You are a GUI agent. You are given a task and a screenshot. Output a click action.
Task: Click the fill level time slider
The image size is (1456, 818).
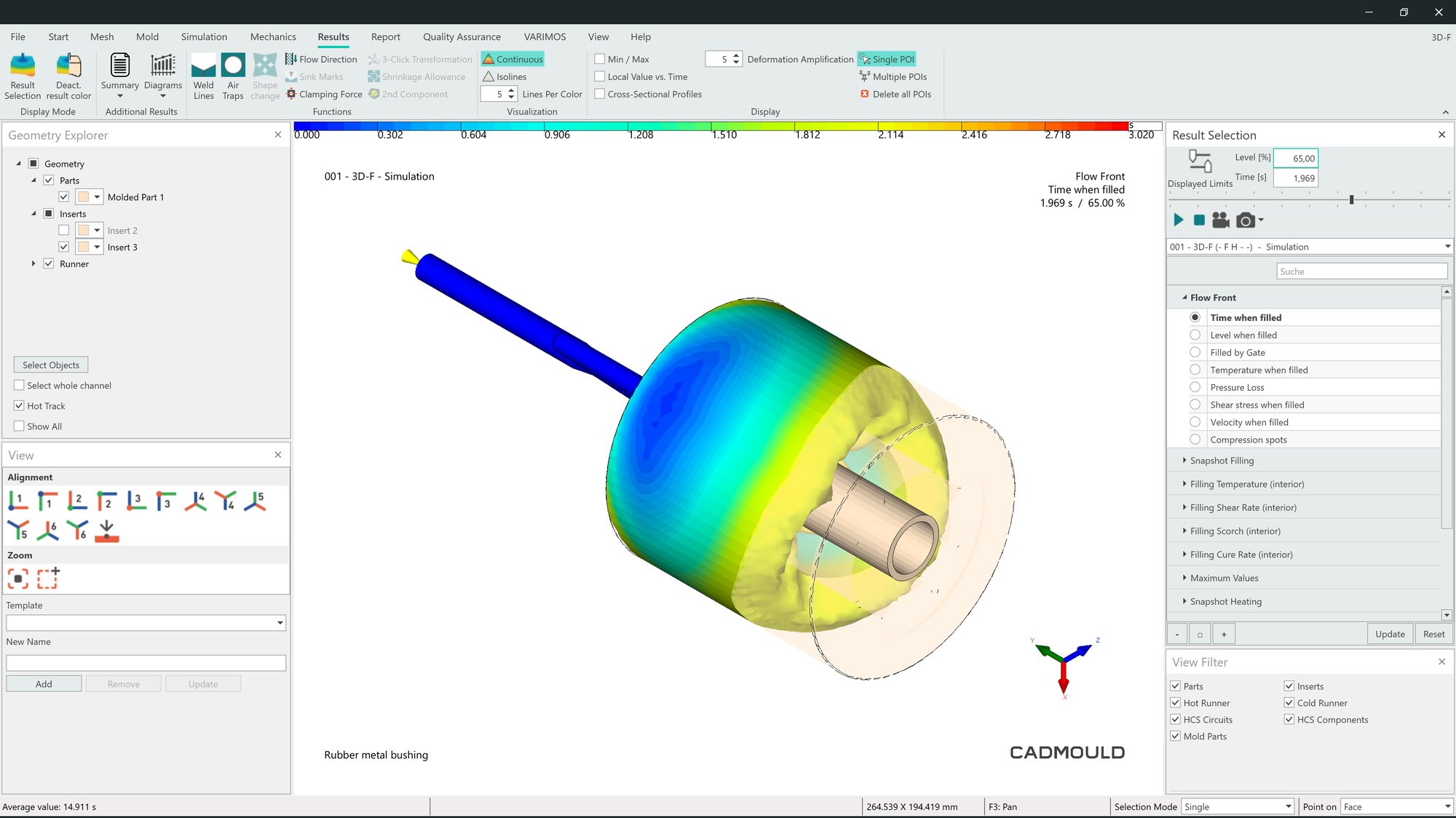coord(1351,199)
